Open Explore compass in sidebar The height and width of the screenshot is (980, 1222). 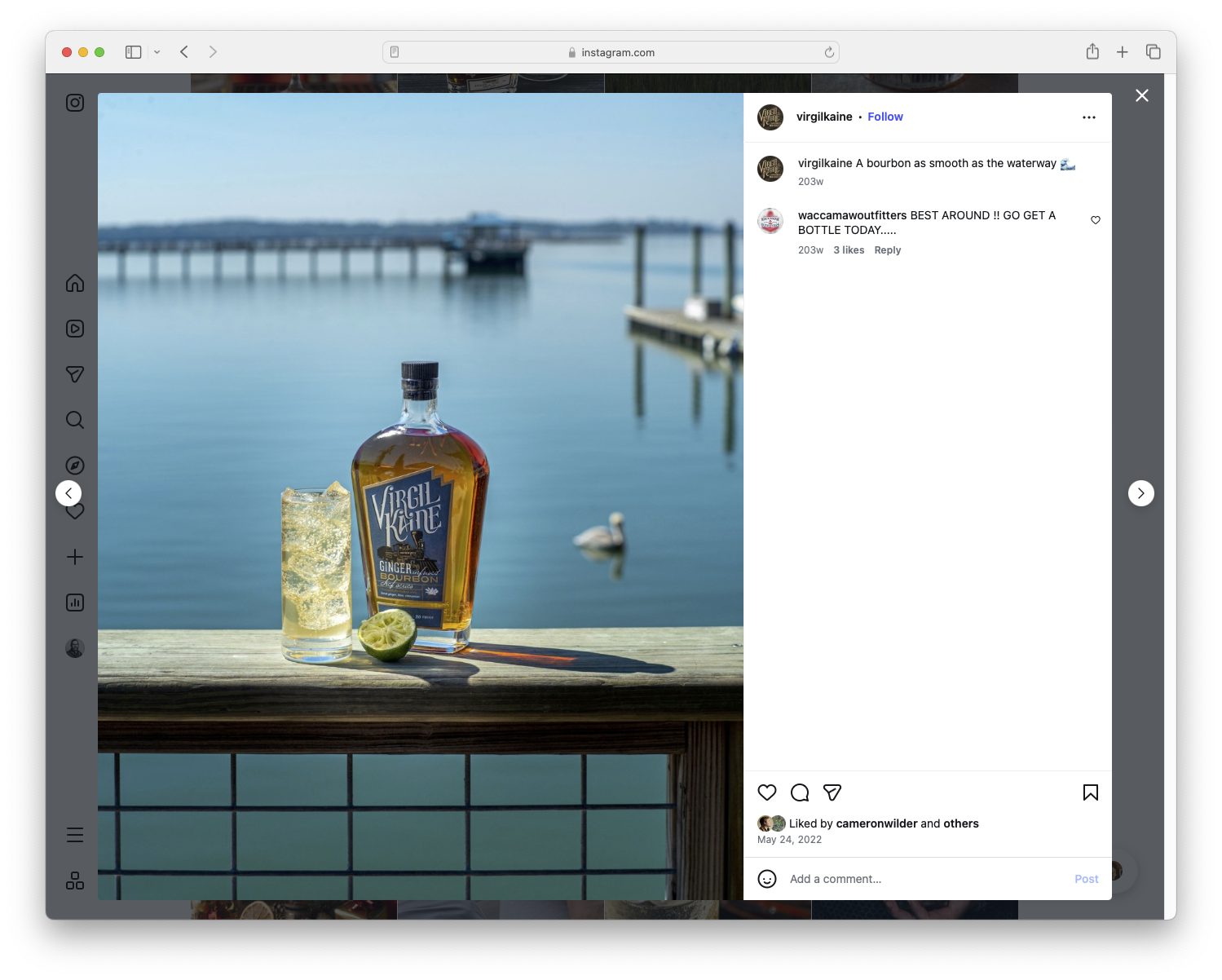click(75, 466)
